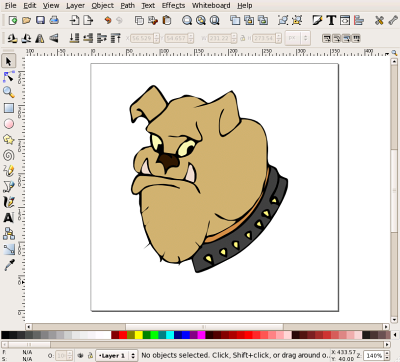This screenshot has width=400, height=362.
Task: Select the Gradient tool
Action: tap(9, 249)
